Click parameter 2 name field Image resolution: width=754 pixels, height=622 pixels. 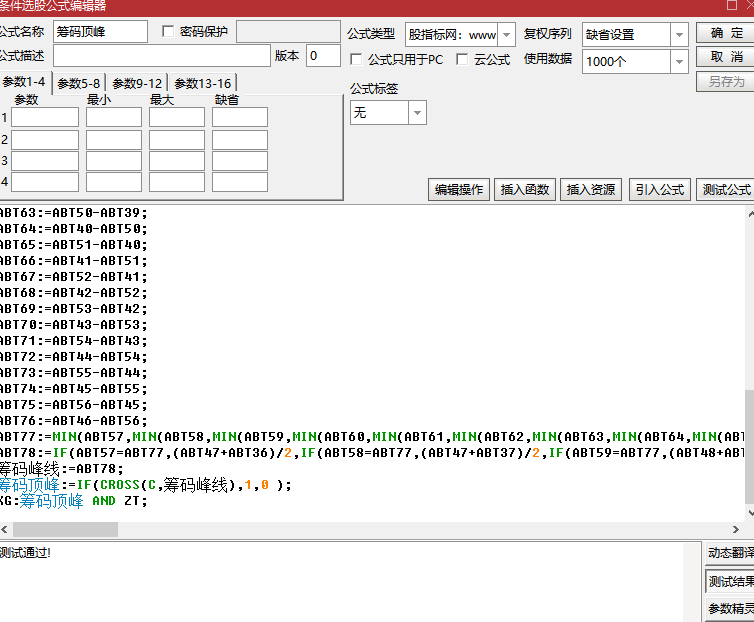pos(45,140)
